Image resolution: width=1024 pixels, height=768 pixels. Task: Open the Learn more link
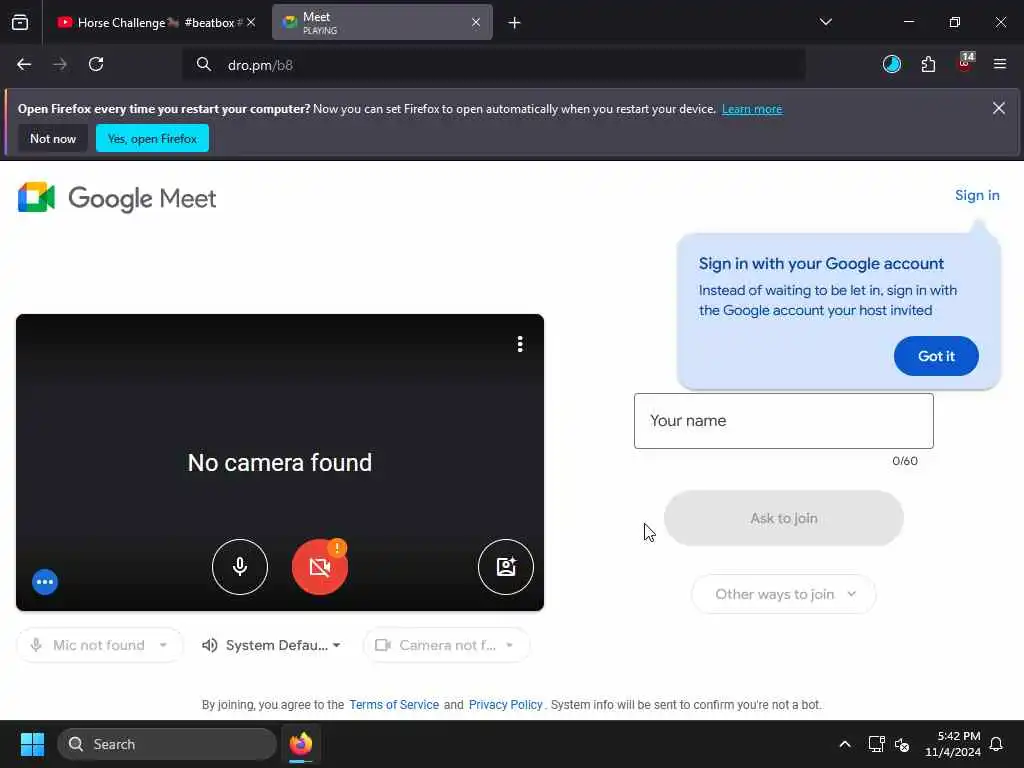click(752, 109)
